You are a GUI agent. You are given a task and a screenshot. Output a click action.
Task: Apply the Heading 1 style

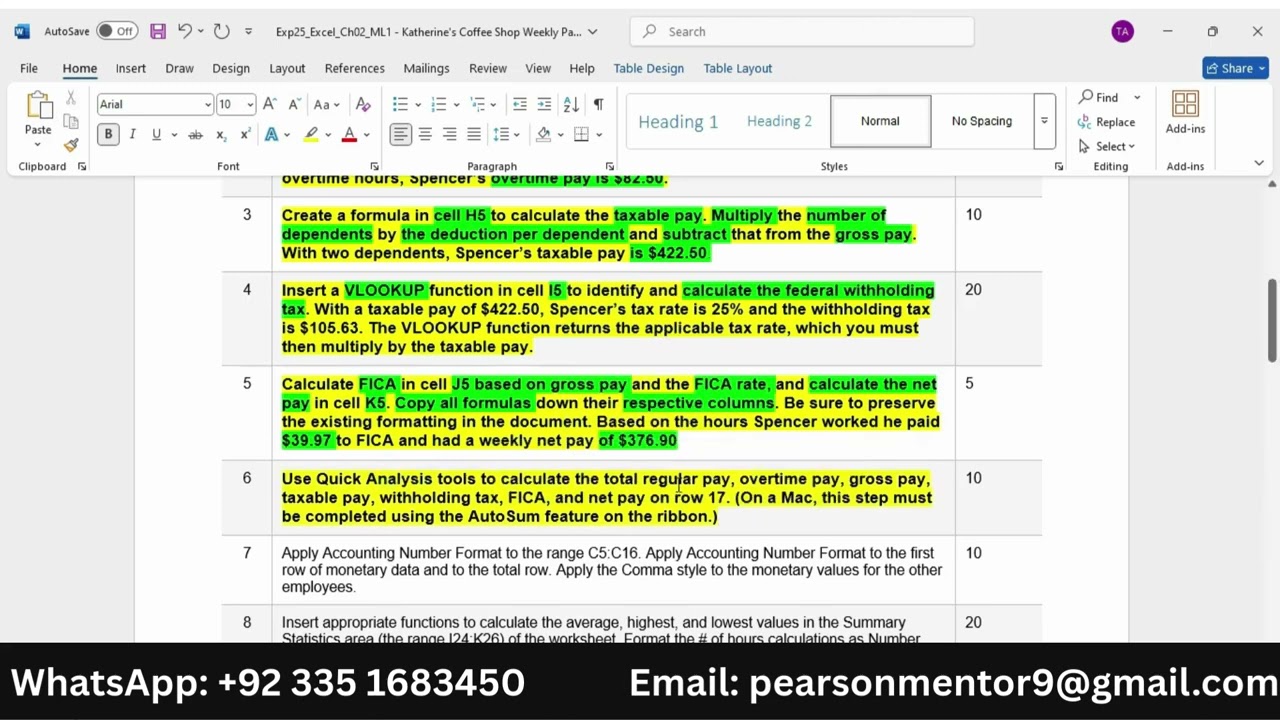[678, 121]
